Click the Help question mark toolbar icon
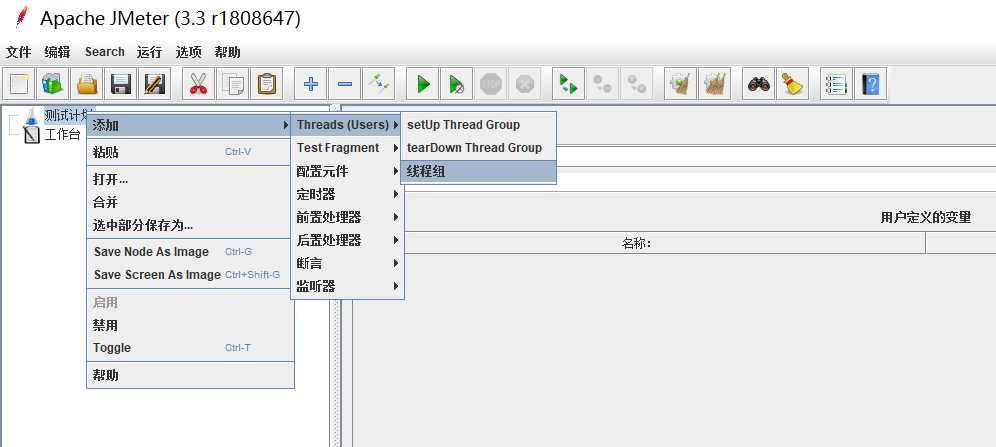The image size is (996, 447). [x=871, y=84]
